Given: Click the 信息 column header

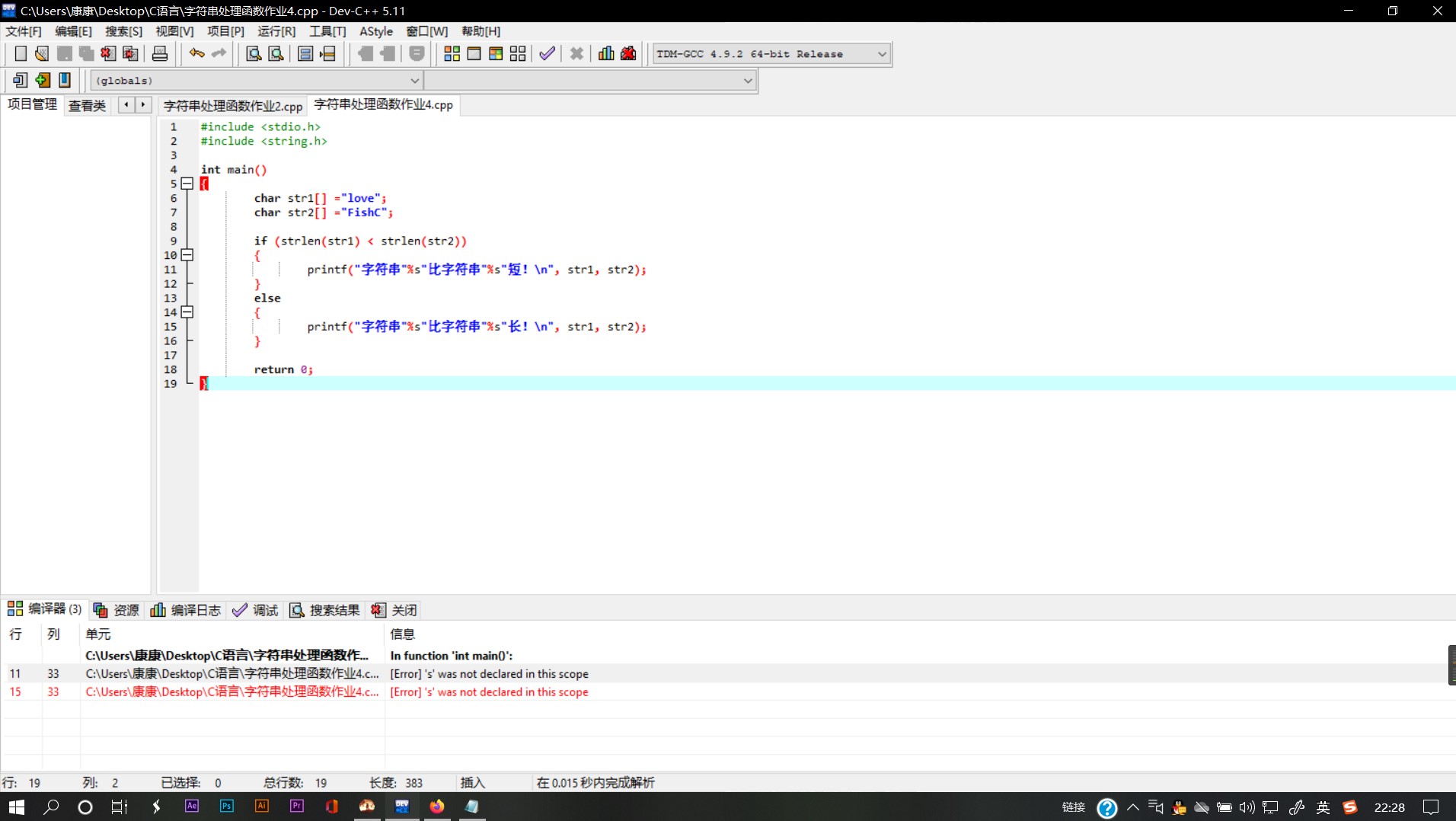Looking at the screenshot, I should click(402, 634).
